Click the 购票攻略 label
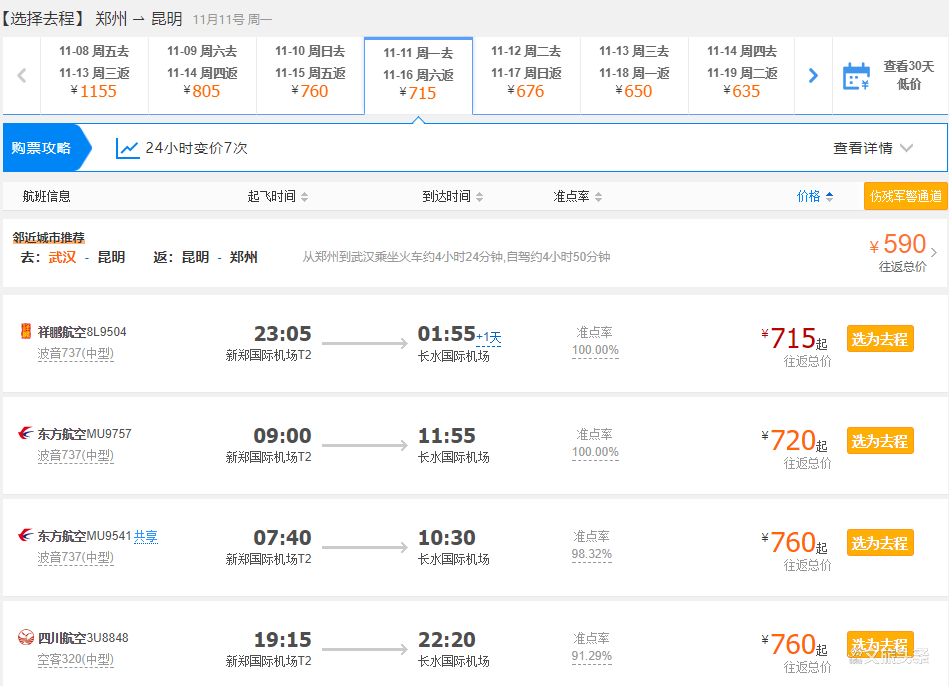This screenshot has width=949, height=686. click(41, 148)
